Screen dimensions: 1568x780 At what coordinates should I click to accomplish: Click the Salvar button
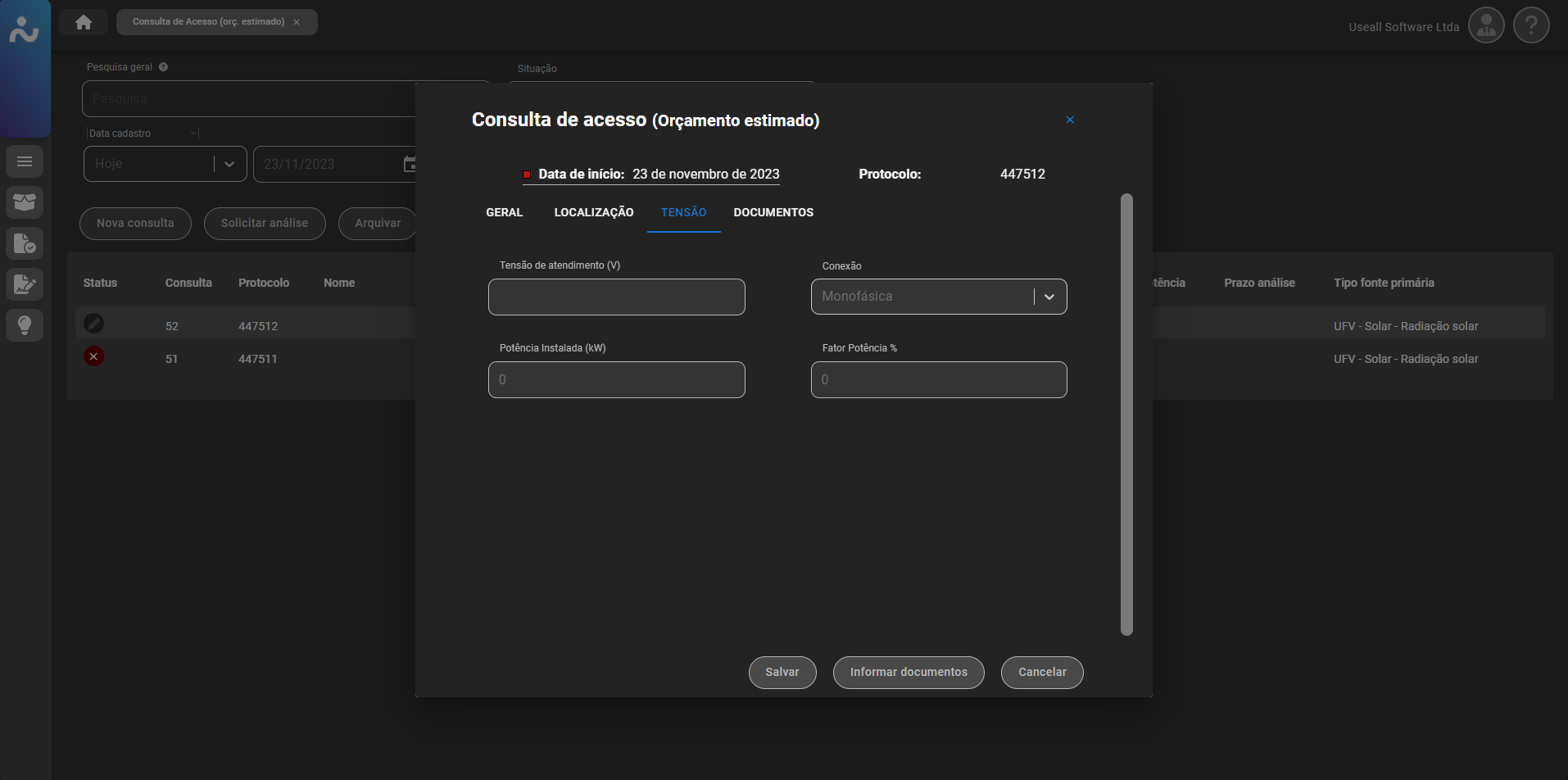point(782,672)
